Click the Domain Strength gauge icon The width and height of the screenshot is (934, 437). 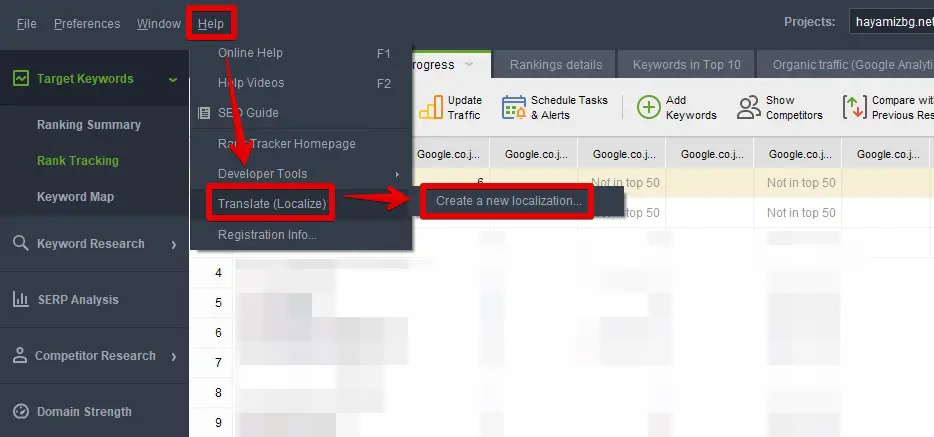[x=19, y=411]
